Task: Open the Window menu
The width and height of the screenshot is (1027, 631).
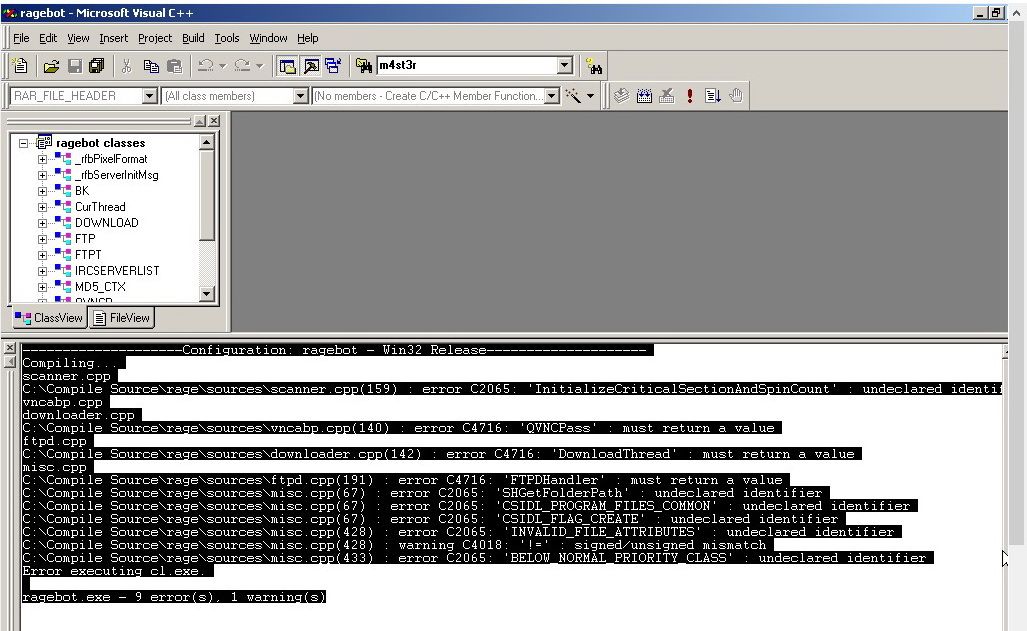Action: (x=268, y=38)
